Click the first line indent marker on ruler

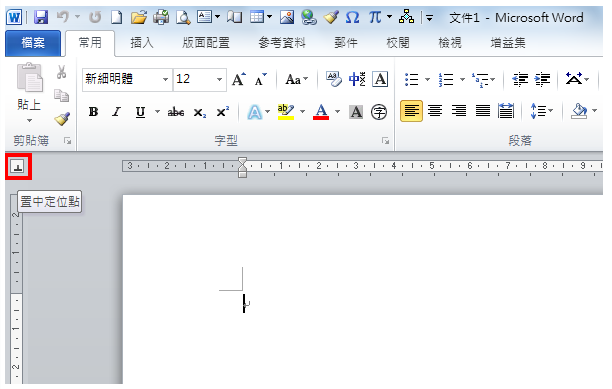(242, 162)
